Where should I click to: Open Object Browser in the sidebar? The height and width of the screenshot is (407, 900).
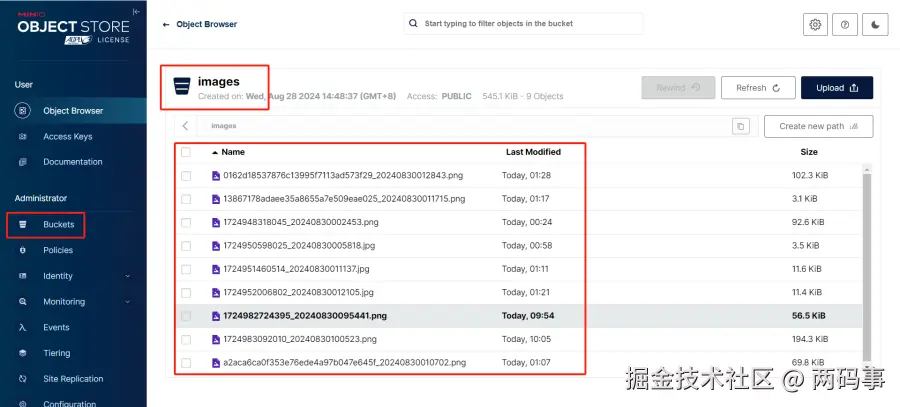[x=73, y=111]
